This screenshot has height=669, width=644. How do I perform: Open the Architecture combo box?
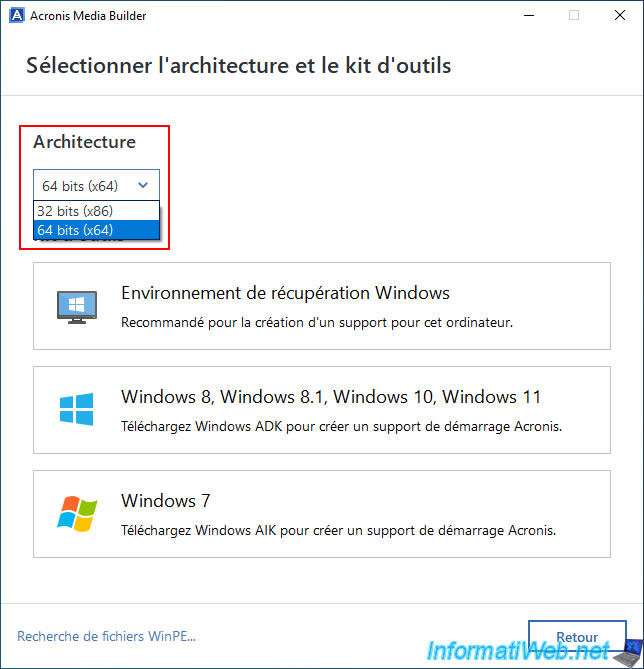95,185
